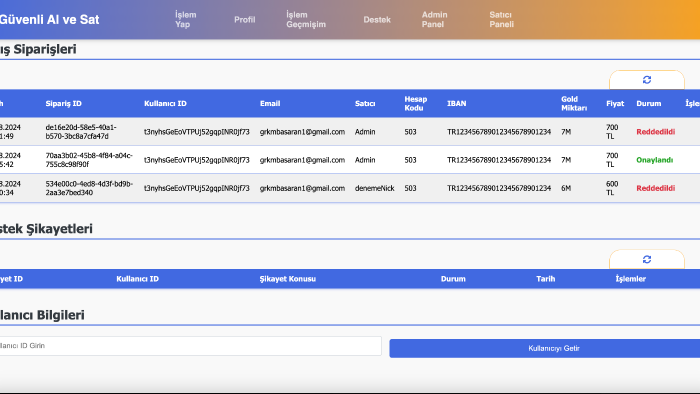Click IBAN in the 600 TL order row

coord(499,188)
